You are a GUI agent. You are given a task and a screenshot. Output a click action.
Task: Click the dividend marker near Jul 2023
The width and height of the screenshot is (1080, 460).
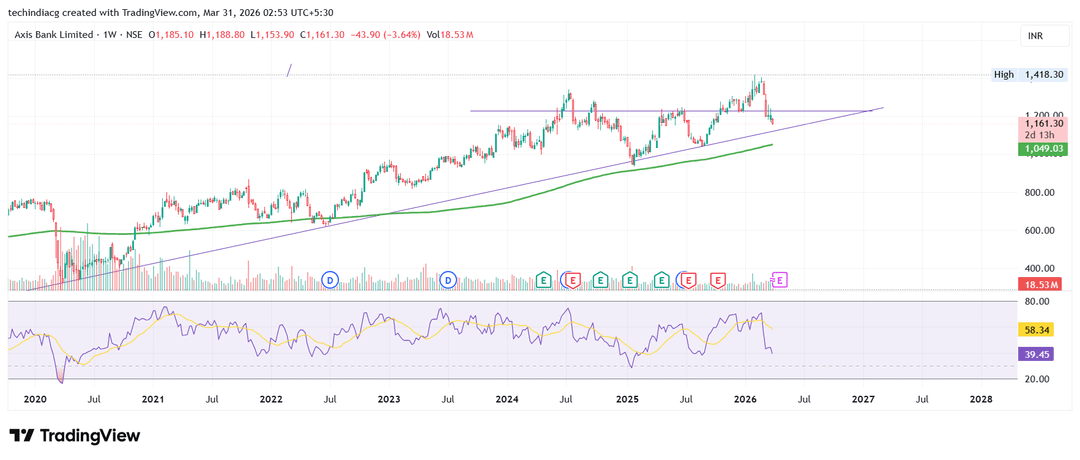click(449, 280)
